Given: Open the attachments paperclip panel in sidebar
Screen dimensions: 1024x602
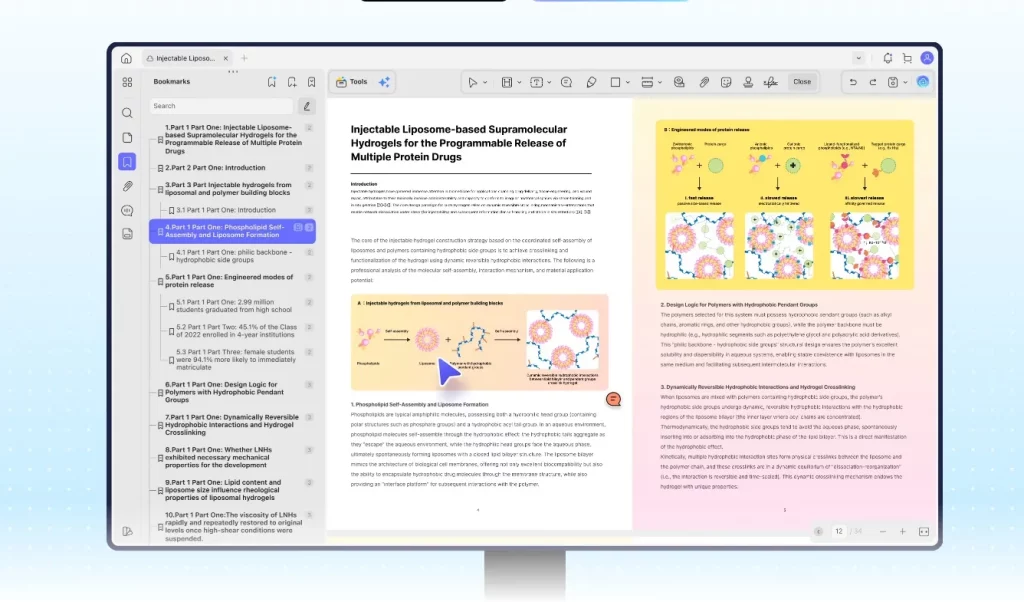Looking at the screenshot, I should (127, 186).
